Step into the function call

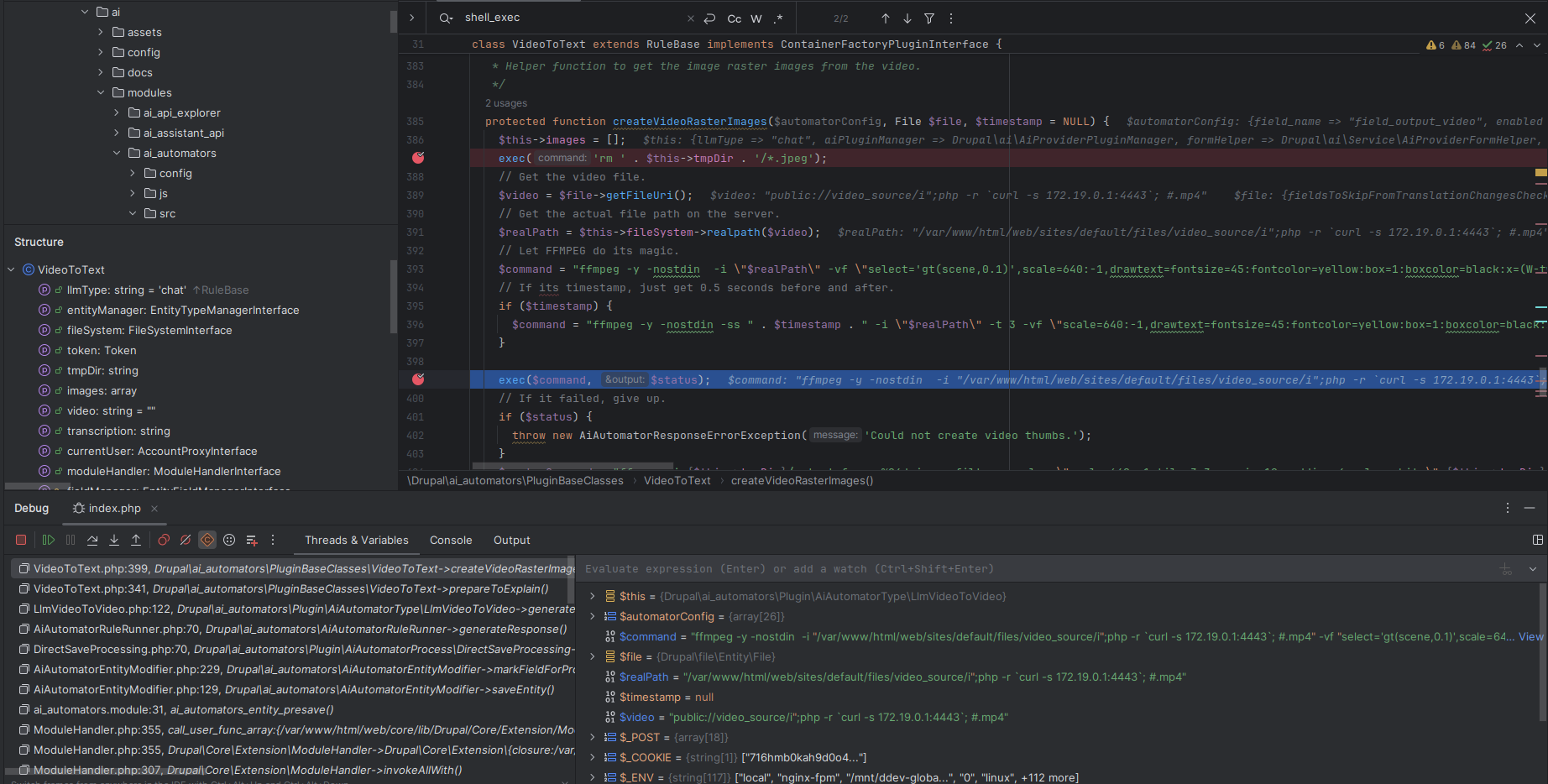pos(114,541)
